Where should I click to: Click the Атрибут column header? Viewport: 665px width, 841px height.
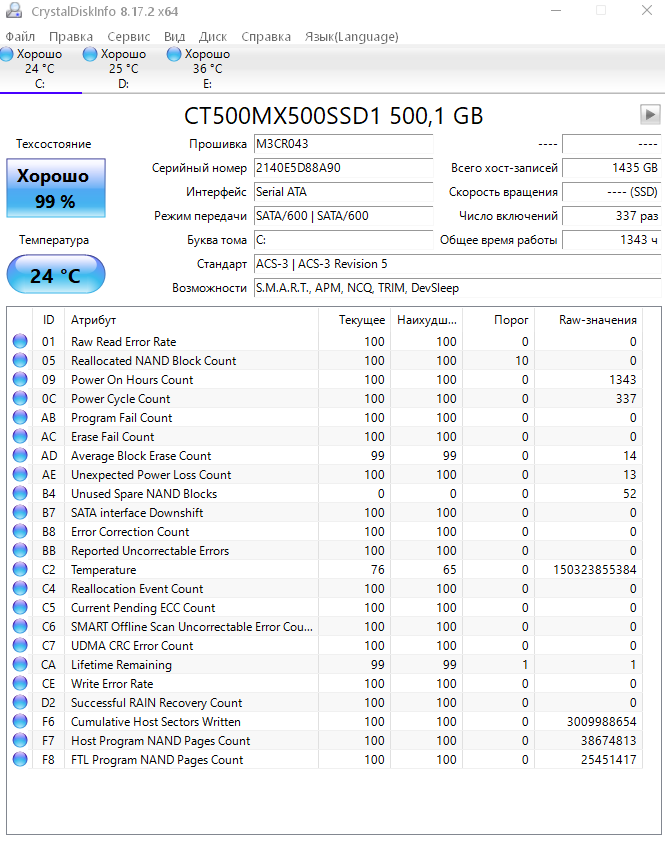(x=191, y=320)
